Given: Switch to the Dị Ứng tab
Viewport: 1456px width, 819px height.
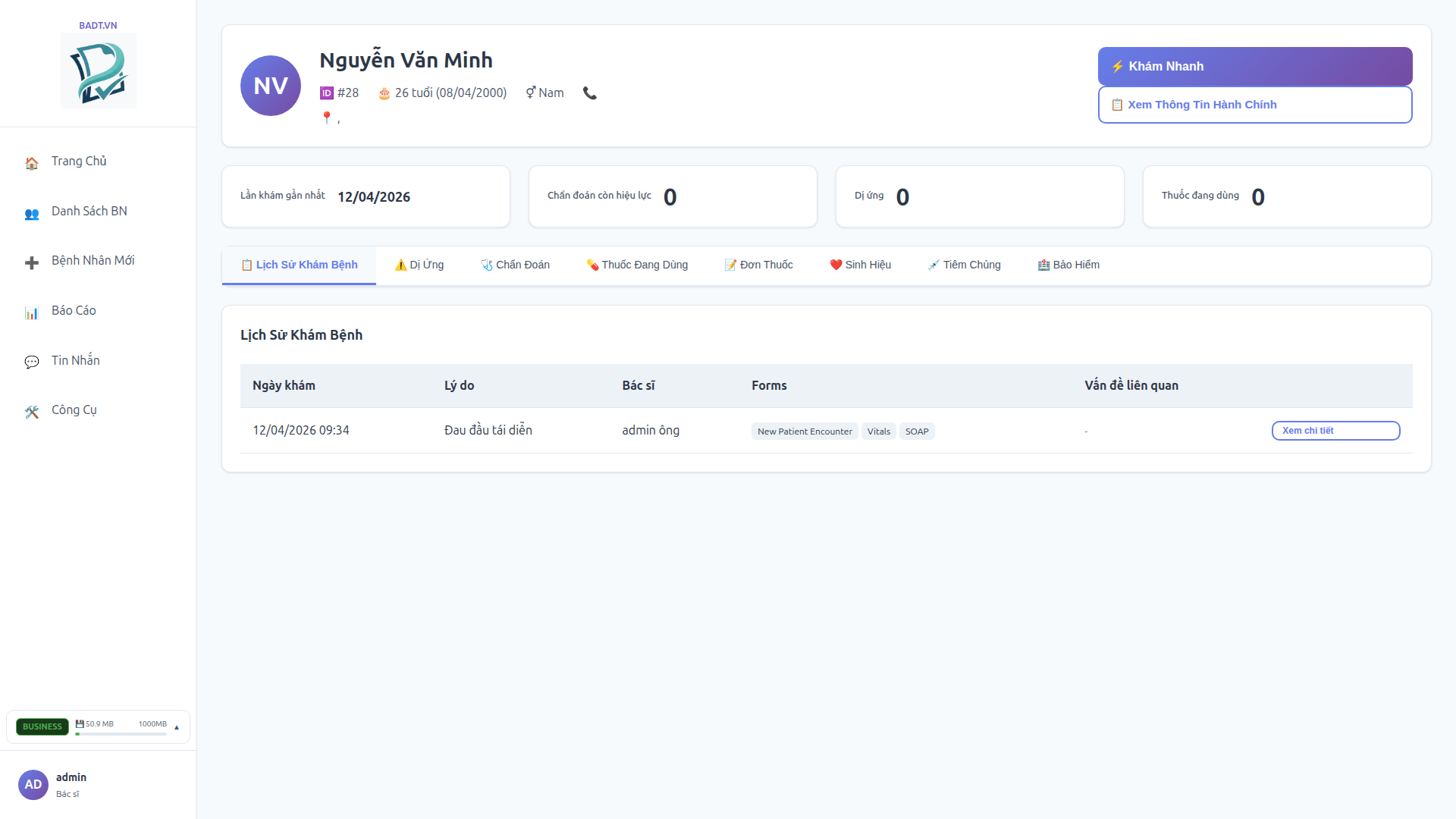Looking at the screenshot, I should coord(419,265).
